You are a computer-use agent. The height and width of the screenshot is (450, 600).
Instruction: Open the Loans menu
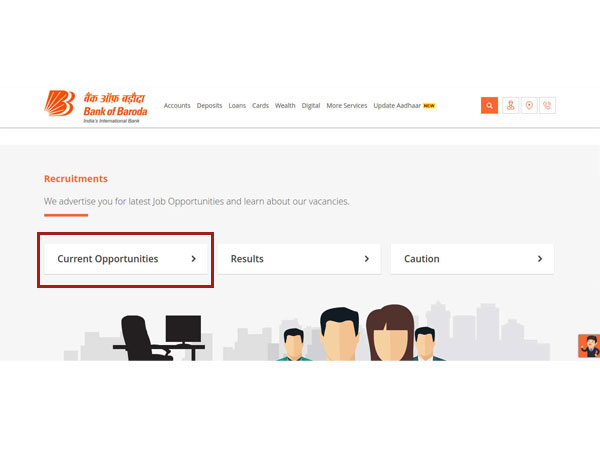[x=237, y=106]
